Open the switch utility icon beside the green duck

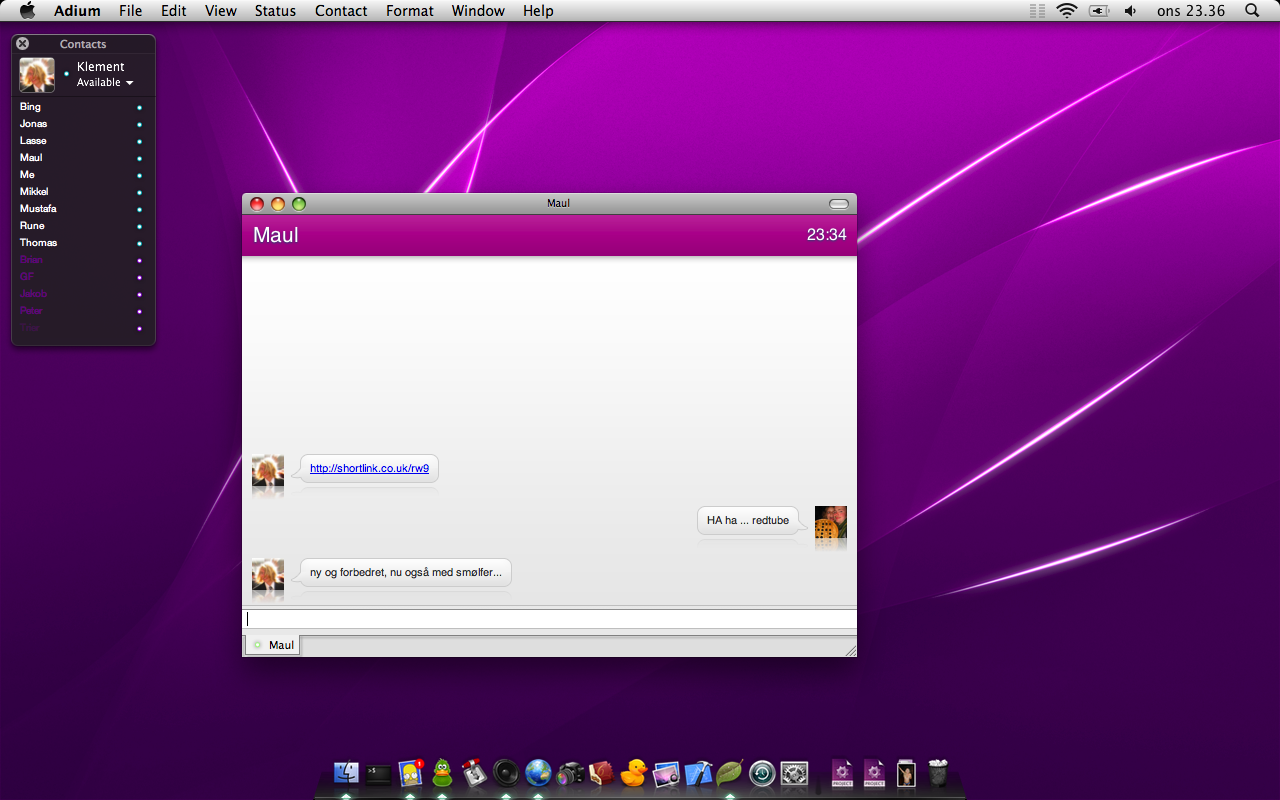(x=474, y=773)
